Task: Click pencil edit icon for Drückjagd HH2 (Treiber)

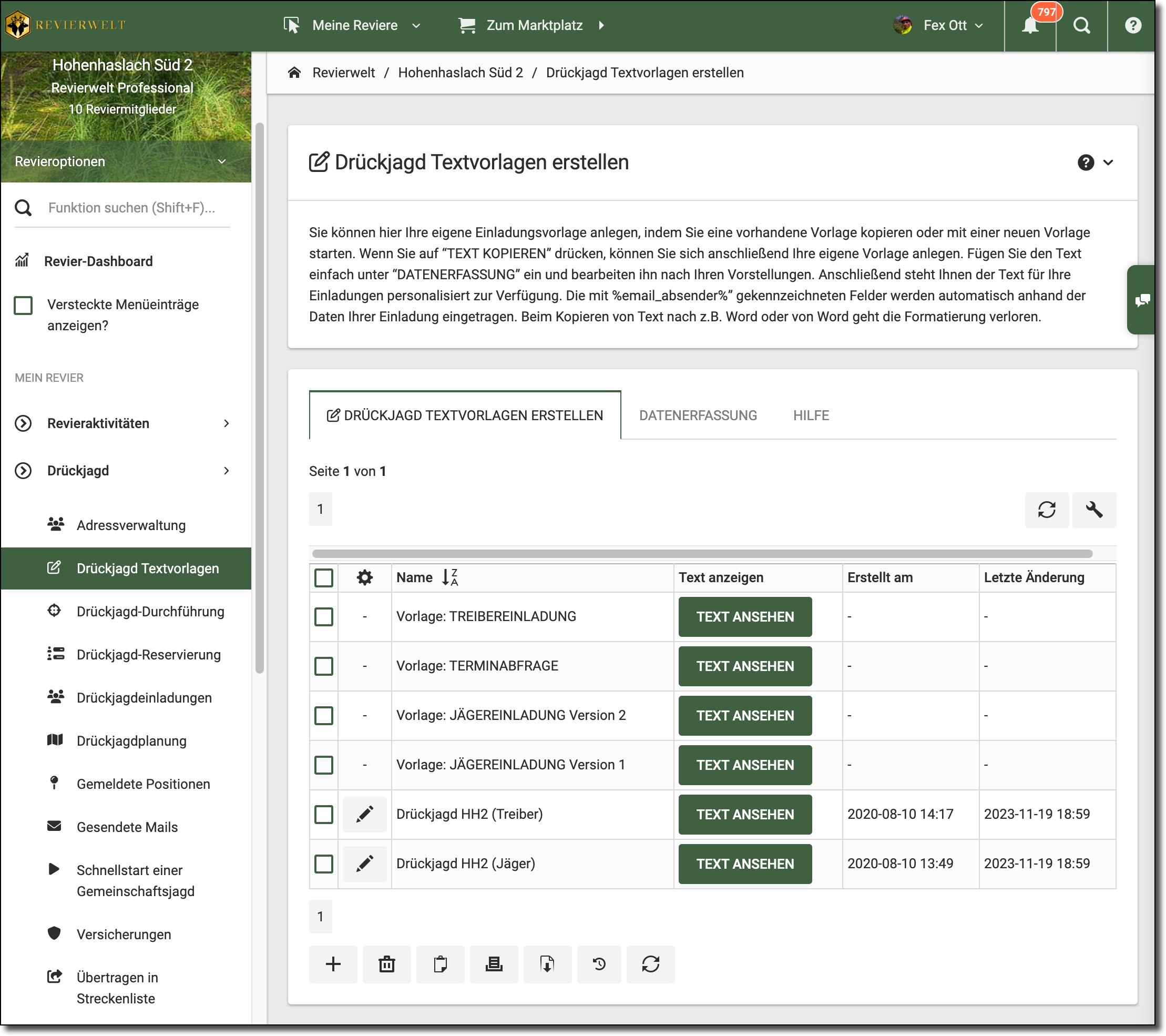Action: 364,814
